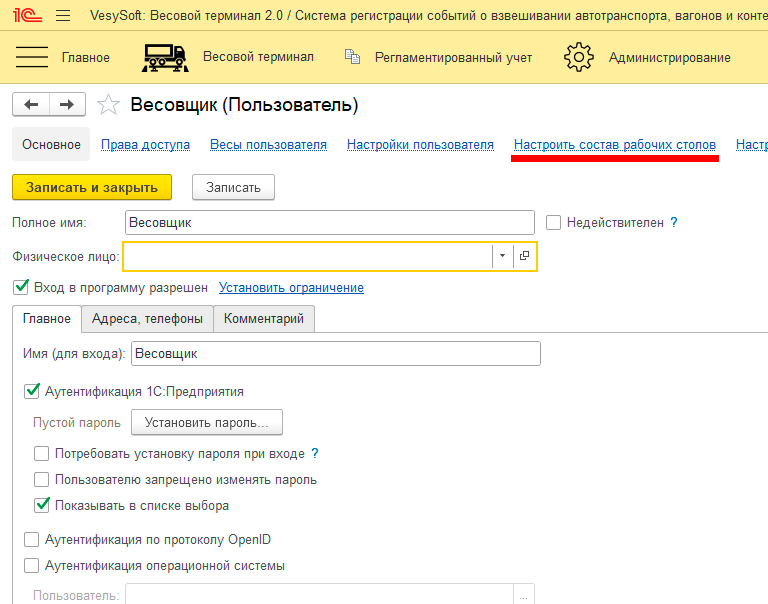Add to favorites with the star icon
Viewport: 768px width, 604px height.
(x=110, y=106)
